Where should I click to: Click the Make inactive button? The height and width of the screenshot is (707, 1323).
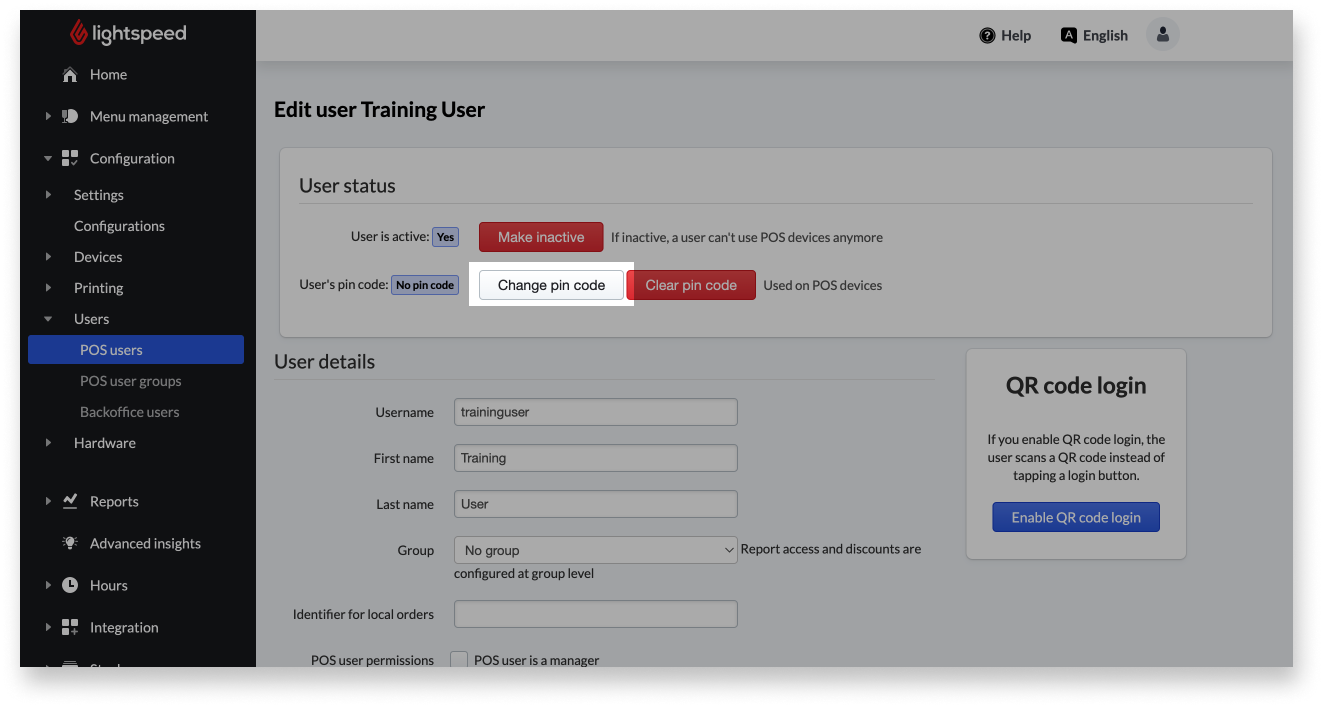(541, 237)
